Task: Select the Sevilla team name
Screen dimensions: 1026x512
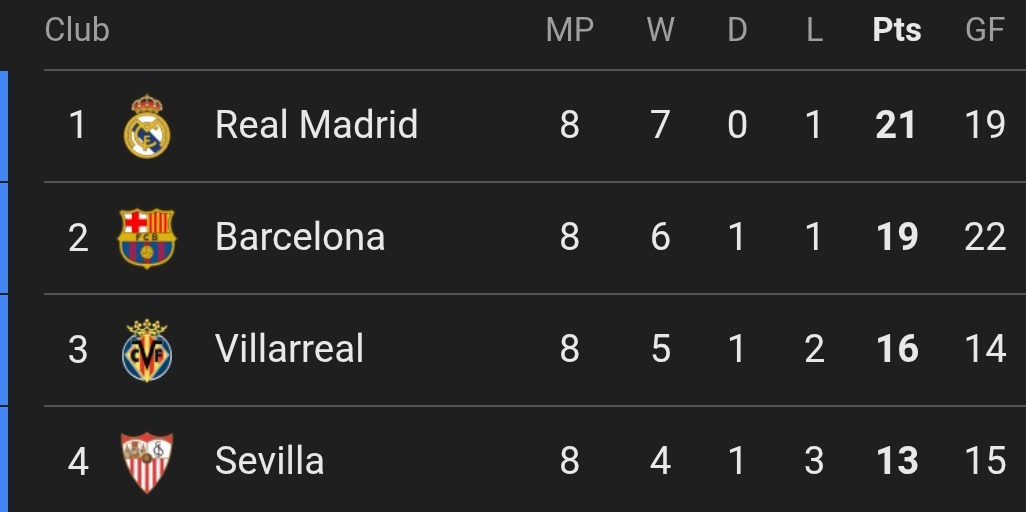Action: [269, 461]
